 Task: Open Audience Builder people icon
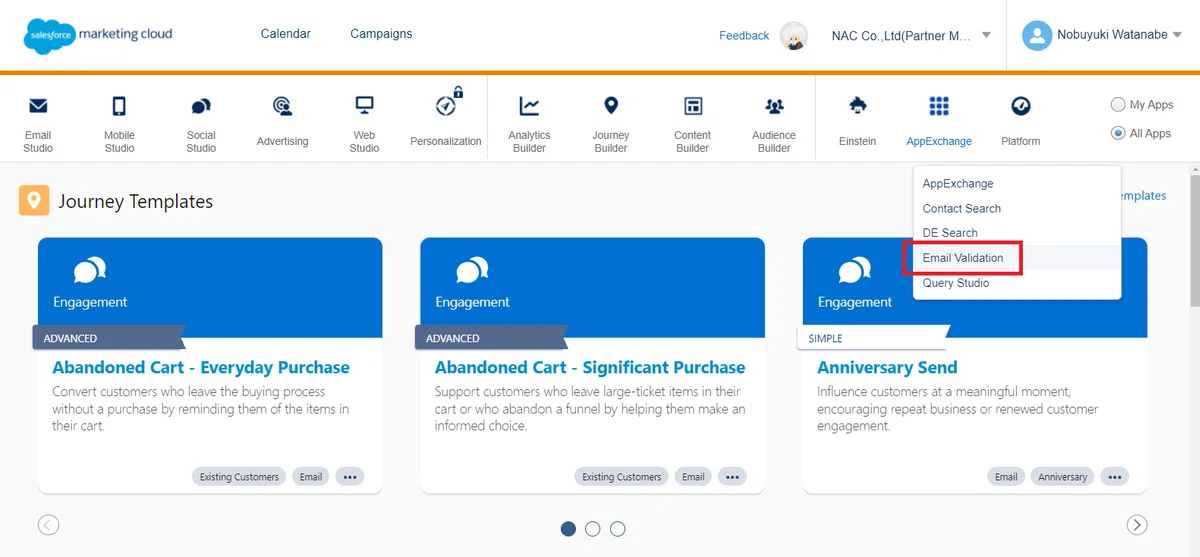pyautogui.click(x=774, y=106)
